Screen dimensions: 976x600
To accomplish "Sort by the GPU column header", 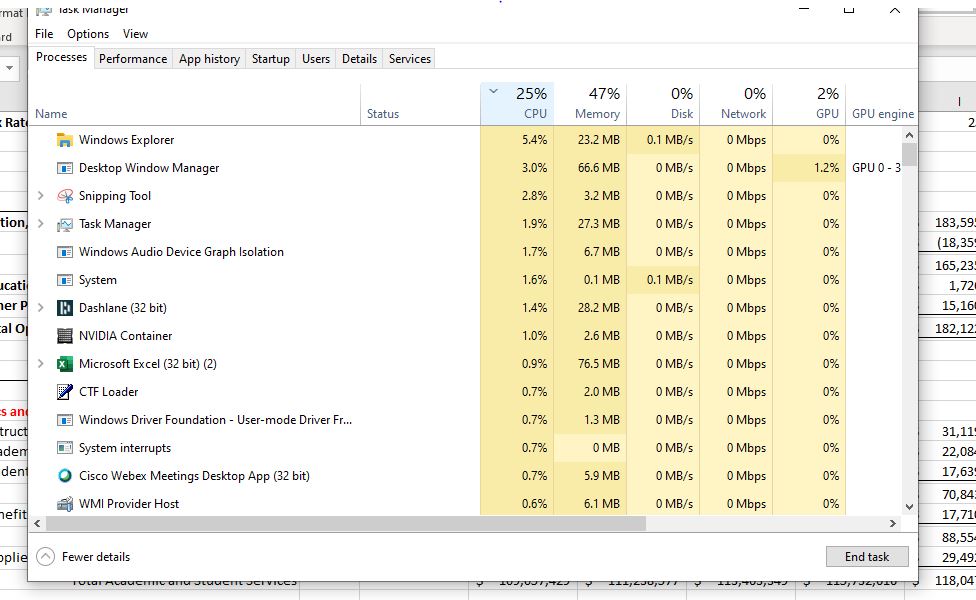I will 809,104.
